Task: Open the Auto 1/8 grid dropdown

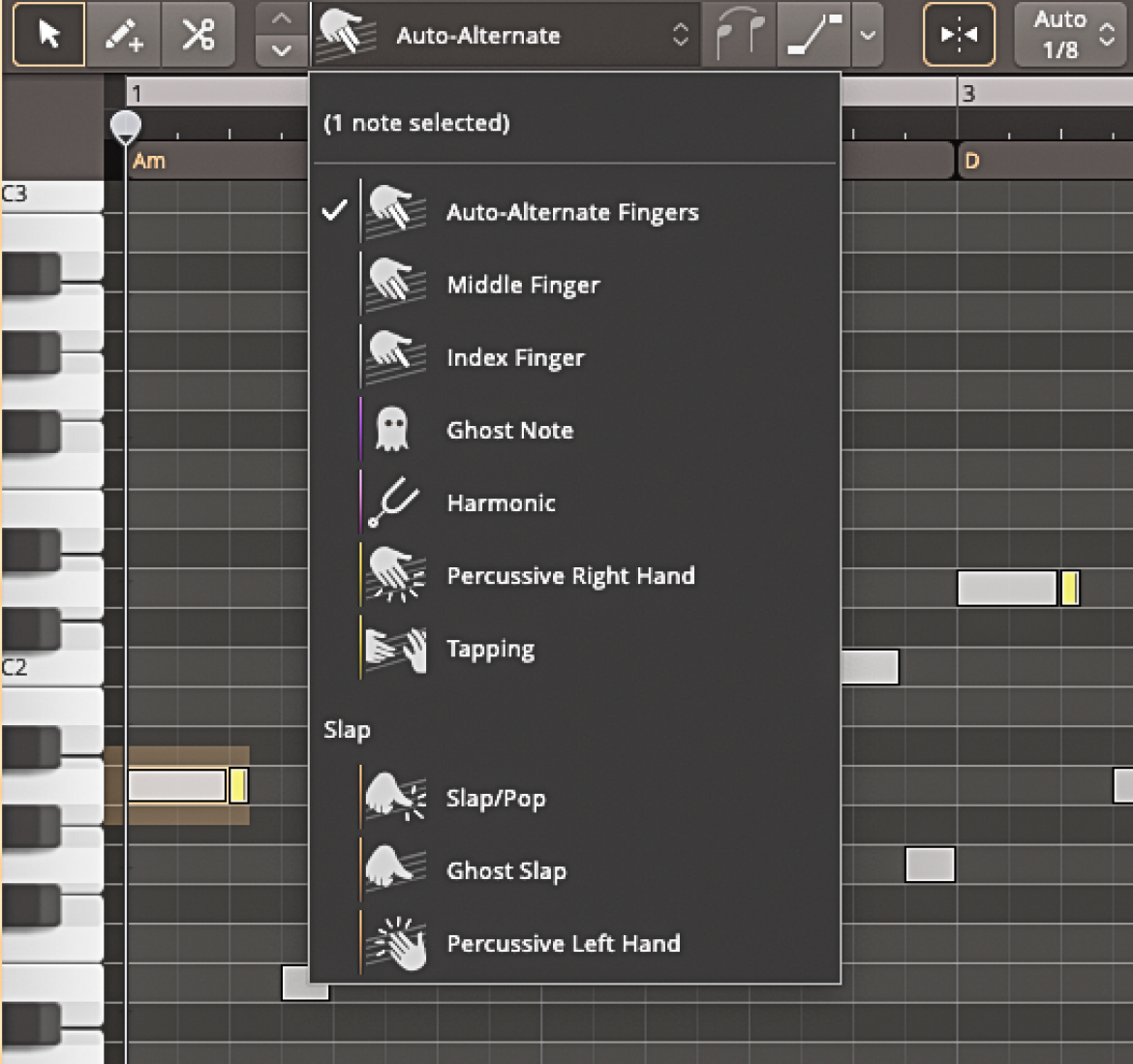Action: (x=1072, y=35)
